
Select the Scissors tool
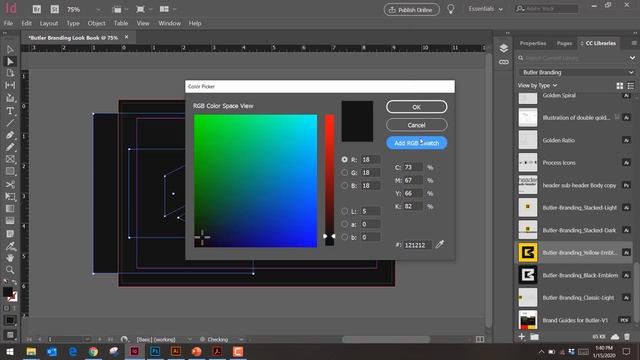click(x=10, y=184)
